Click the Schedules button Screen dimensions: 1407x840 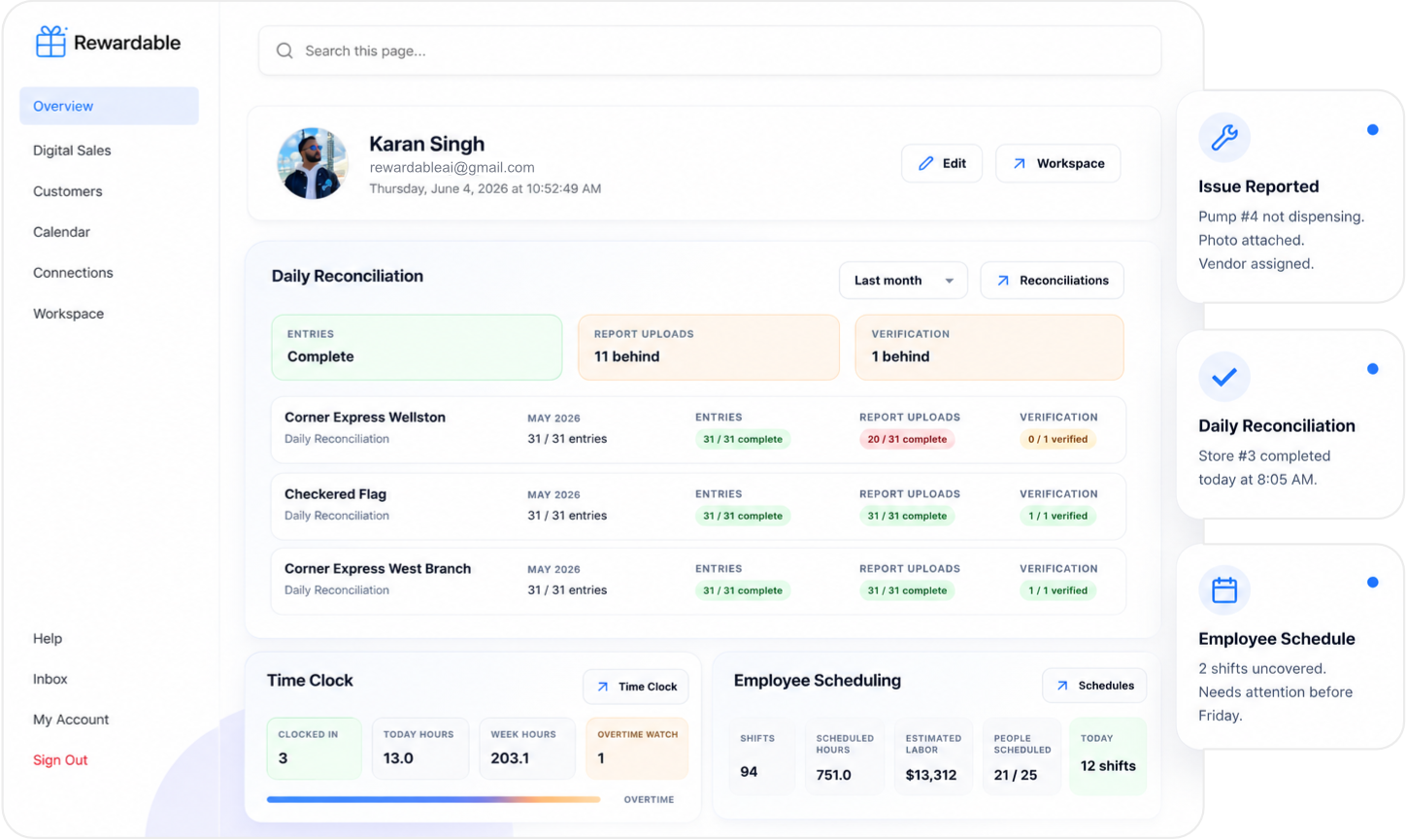tap(1094, 686)
